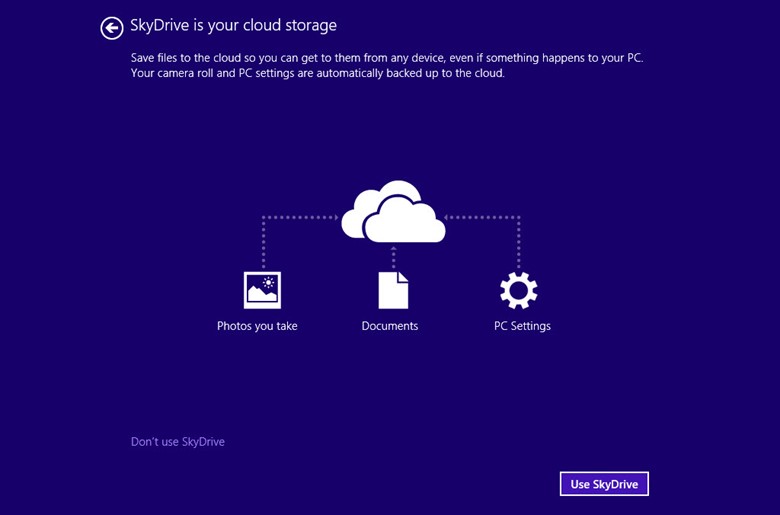Click the 'PC Settings' label under the gear
Viewport: 780px width, 515px height.
pyautogui.click(x=522, y=326)
